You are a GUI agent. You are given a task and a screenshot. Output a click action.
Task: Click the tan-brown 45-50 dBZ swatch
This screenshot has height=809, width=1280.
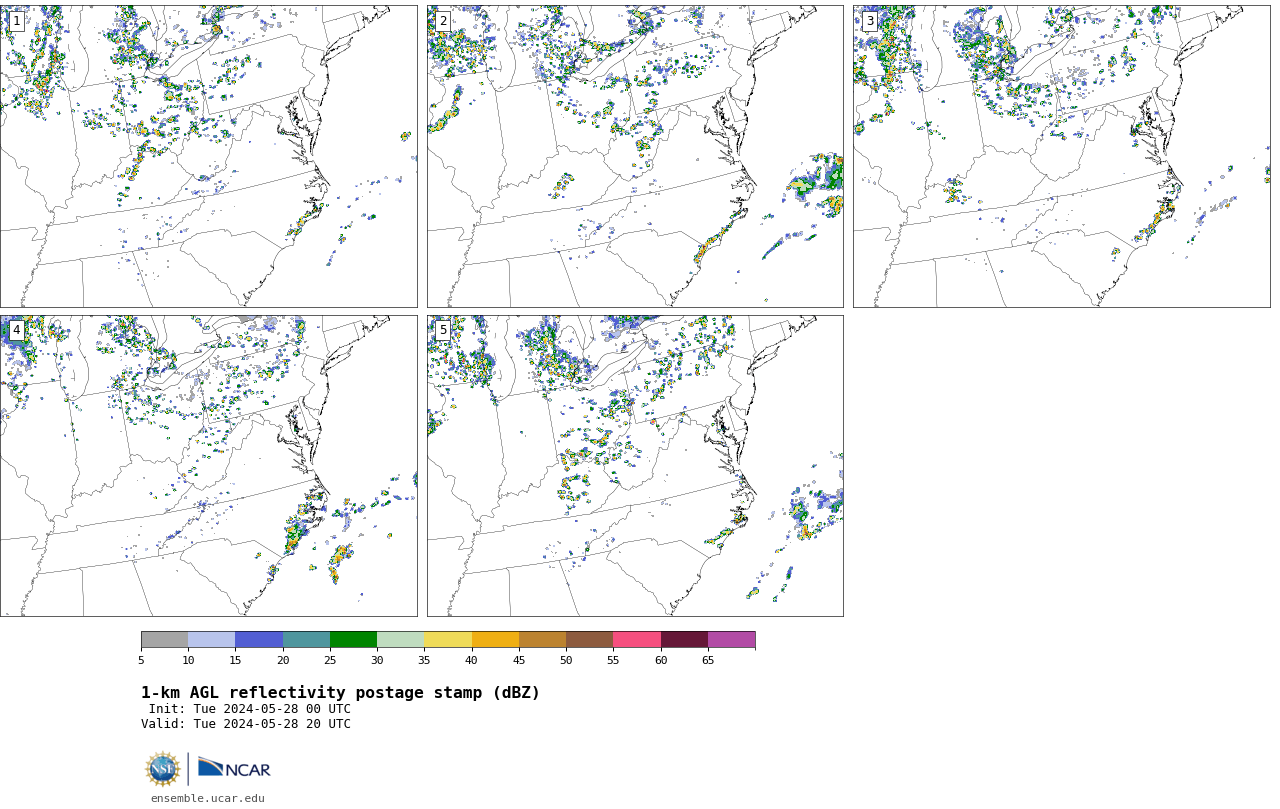pos(542,640)
